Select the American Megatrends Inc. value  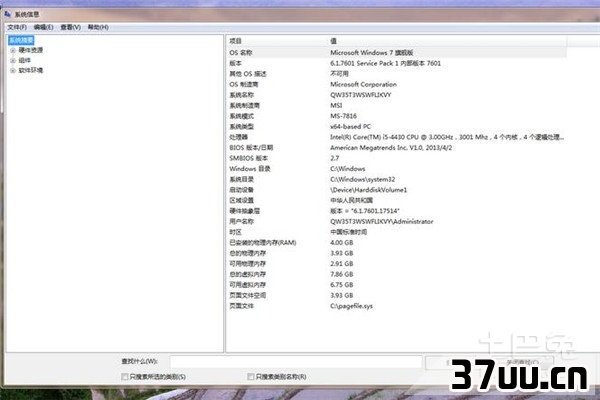coord(391,148)
